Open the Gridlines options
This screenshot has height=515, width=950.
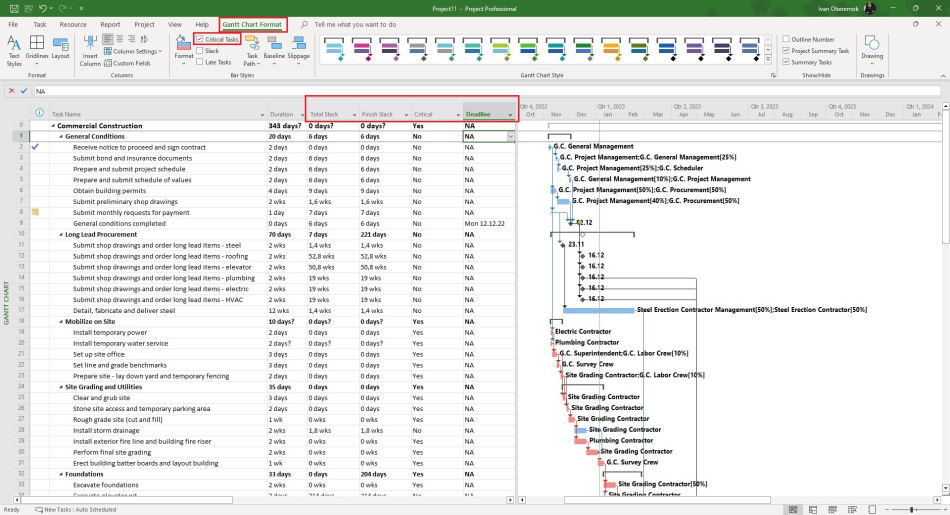(37, 51)
